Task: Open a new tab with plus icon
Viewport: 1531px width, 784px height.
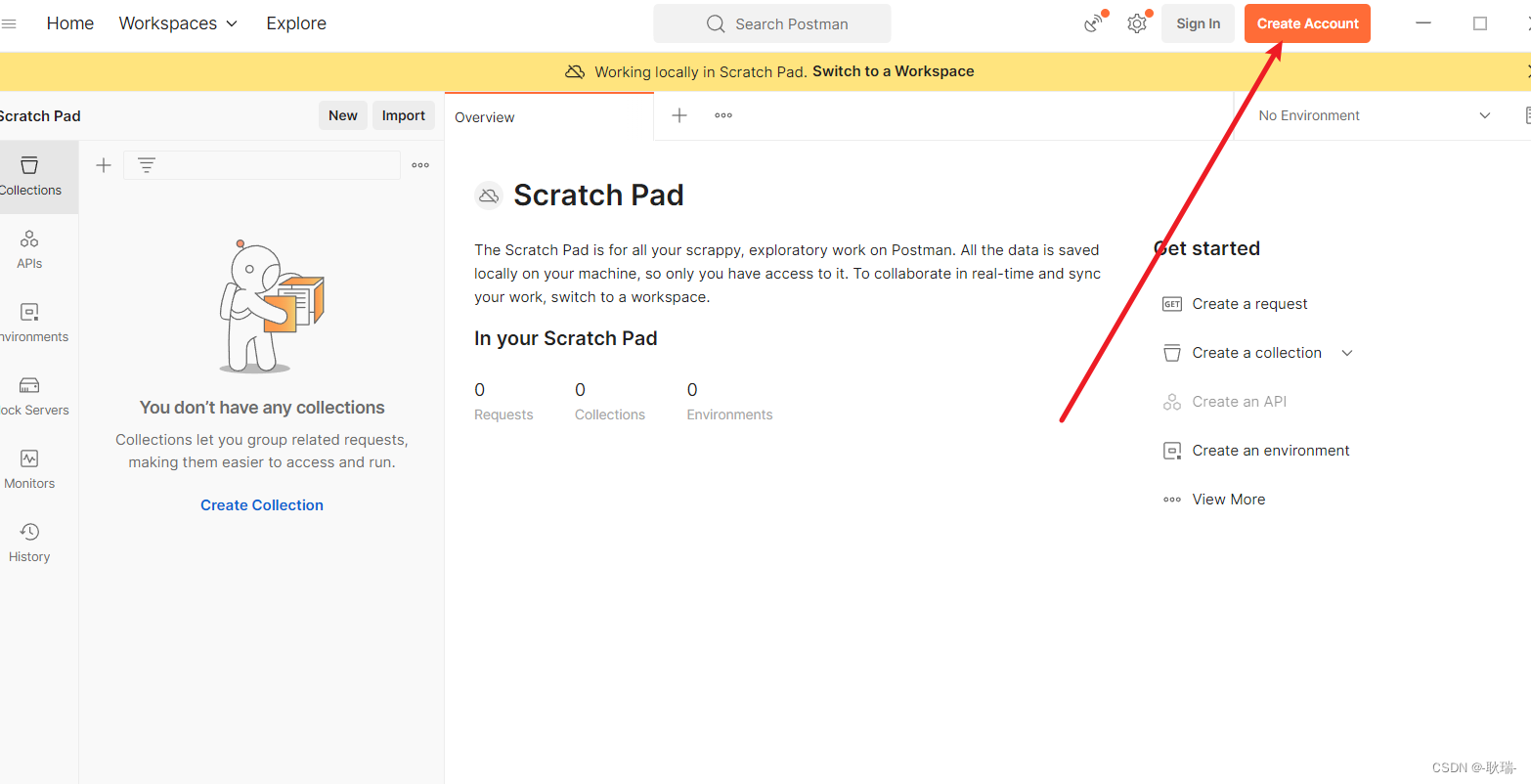Action: tap(679, 115)
